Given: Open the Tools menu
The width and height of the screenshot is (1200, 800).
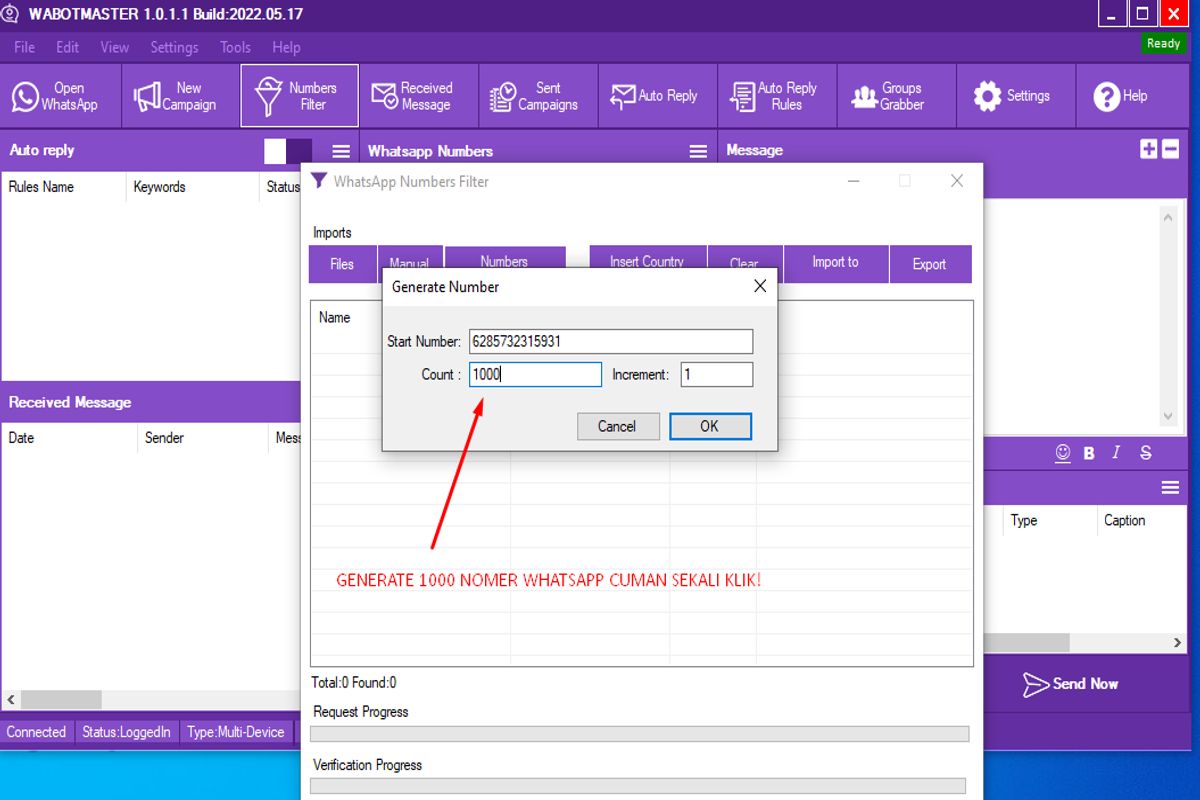Looking at the screenshot, I should (235, 47).
